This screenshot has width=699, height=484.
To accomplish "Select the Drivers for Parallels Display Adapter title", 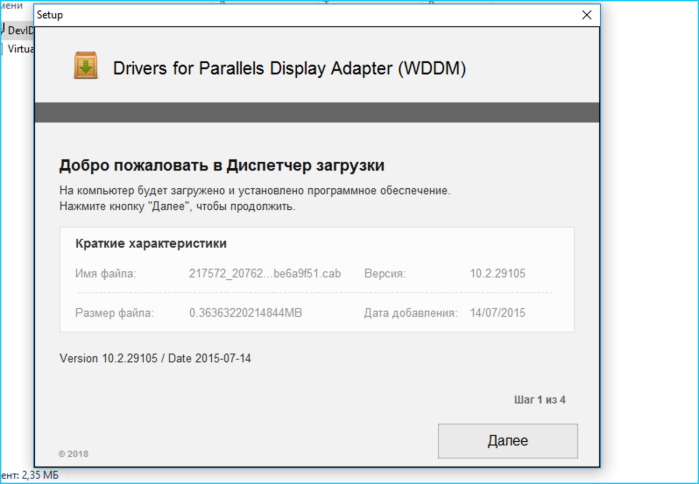I will point(289,68).
